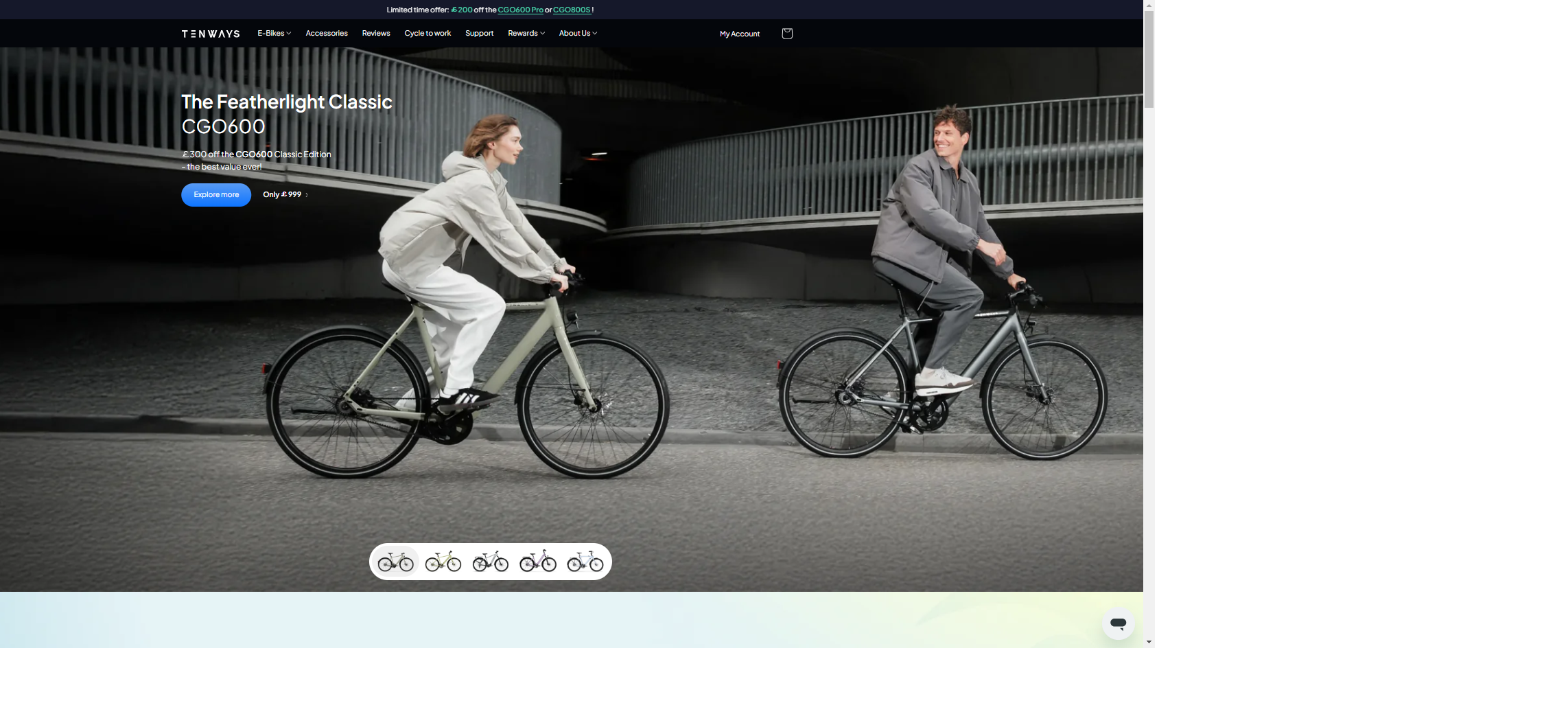The image size is (1568, 725).
Task: Open the CGO800S offer link
Action: 572,10
